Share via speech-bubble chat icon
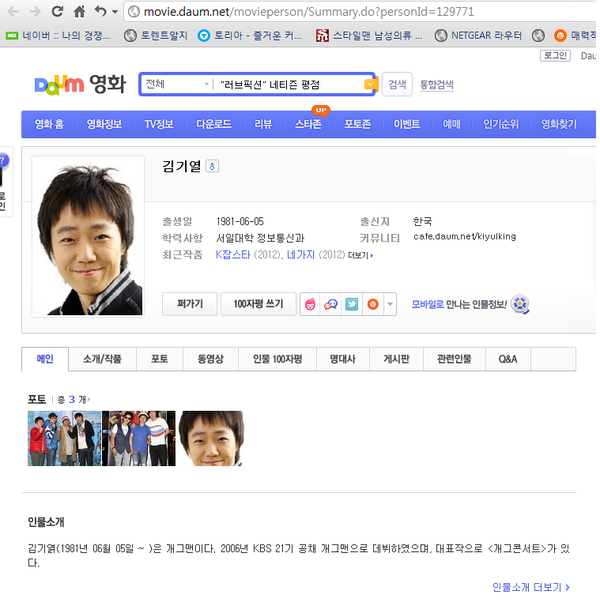The height and width of the screenshot is (602, 600). click(x=331, y=304)
